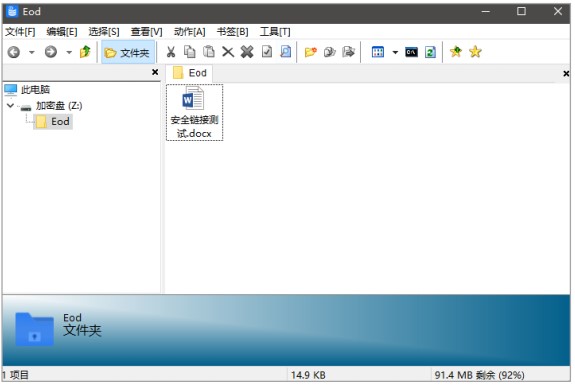
Task: Open the Back history dropdown arrow
Action: 32,52
